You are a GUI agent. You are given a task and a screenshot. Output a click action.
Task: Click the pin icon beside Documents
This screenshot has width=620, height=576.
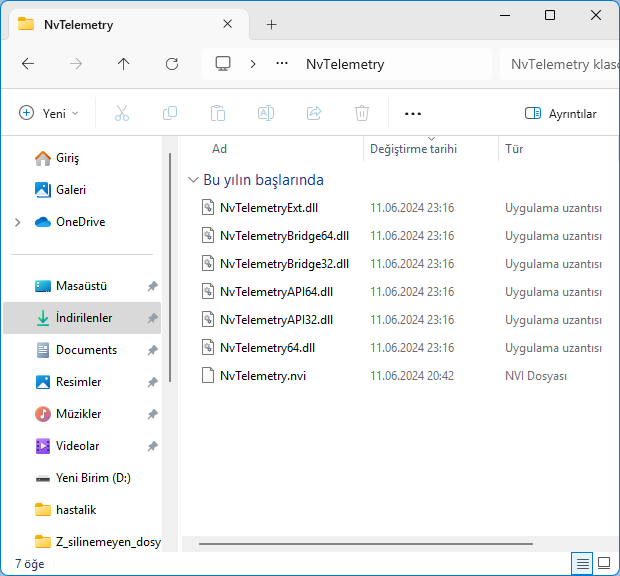(x=153, y=350)
